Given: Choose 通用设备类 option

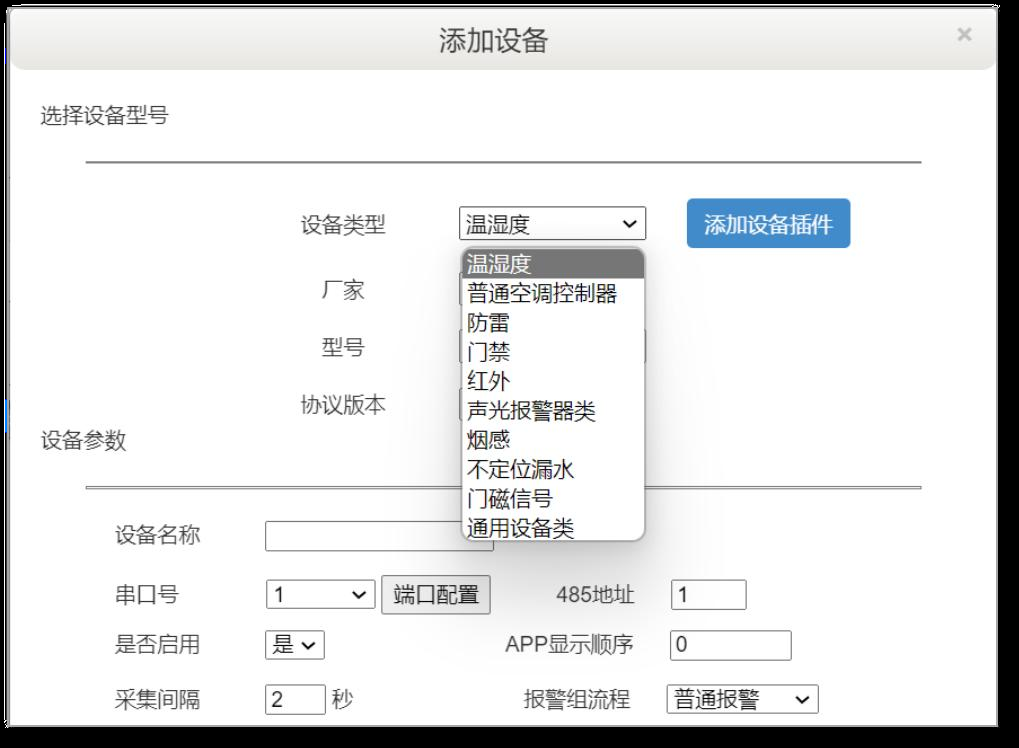Looking at the screenshot, I should [552, 527].
